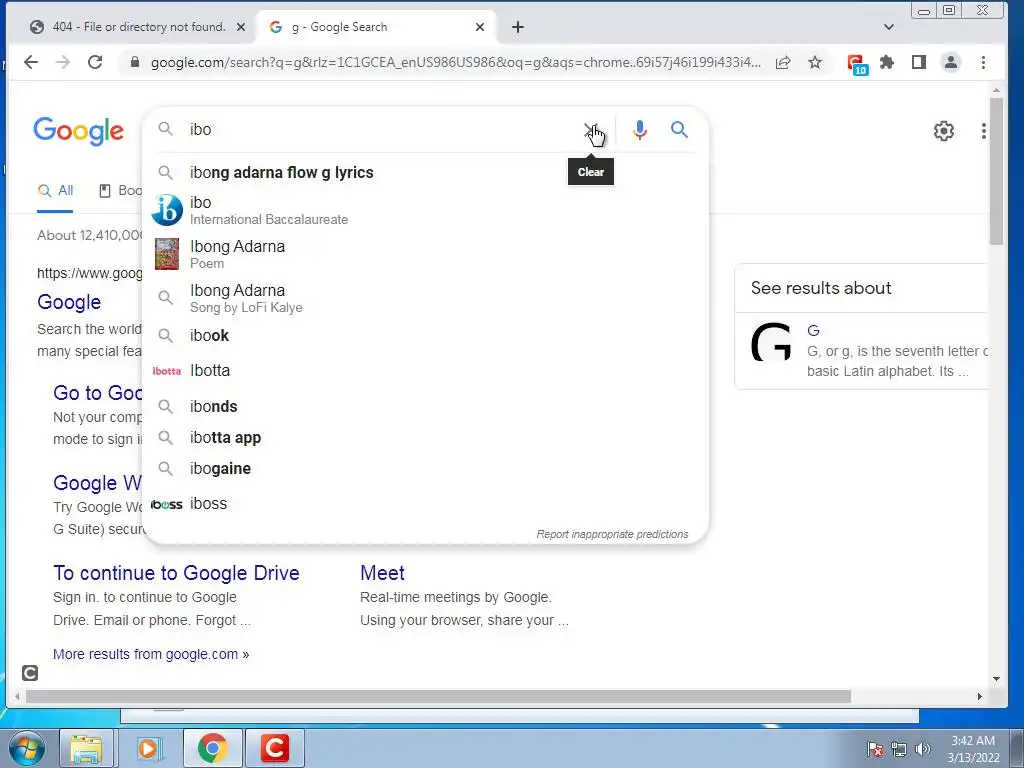Clear the search box text
This screenshot has height=768, width=1024.
coord(590,130)
